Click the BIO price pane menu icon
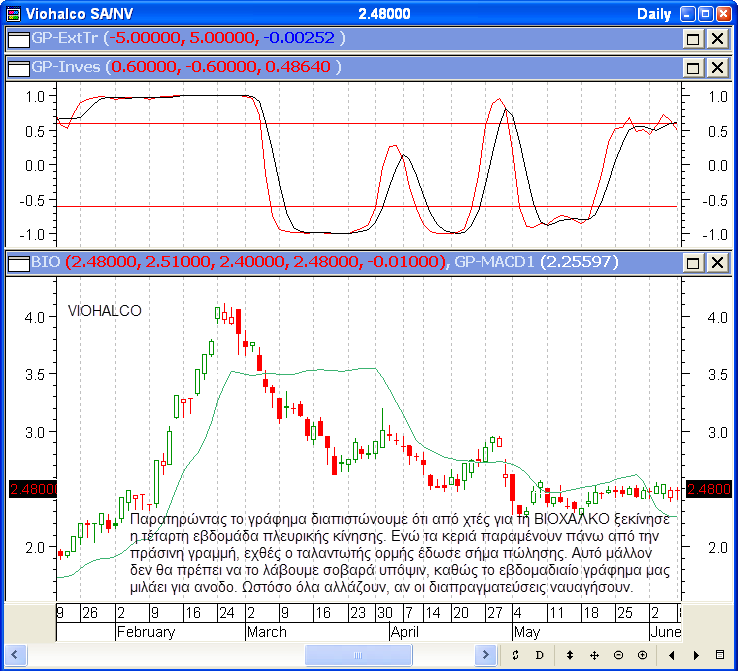Screen dimensions: 738x671 19,263
